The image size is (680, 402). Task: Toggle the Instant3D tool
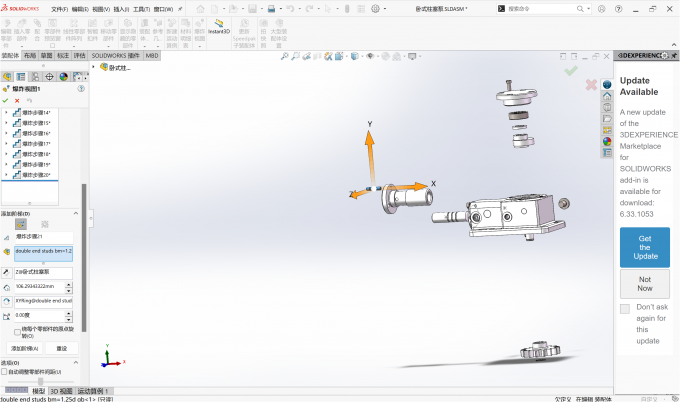click(x=219, y=27)
